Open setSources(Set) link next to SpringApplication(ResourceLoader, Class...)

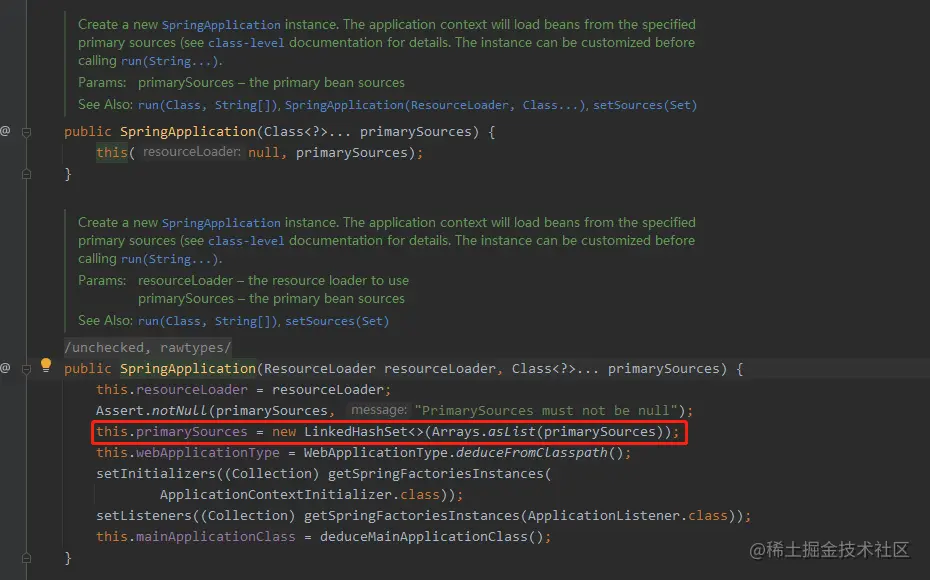point(645,105)
